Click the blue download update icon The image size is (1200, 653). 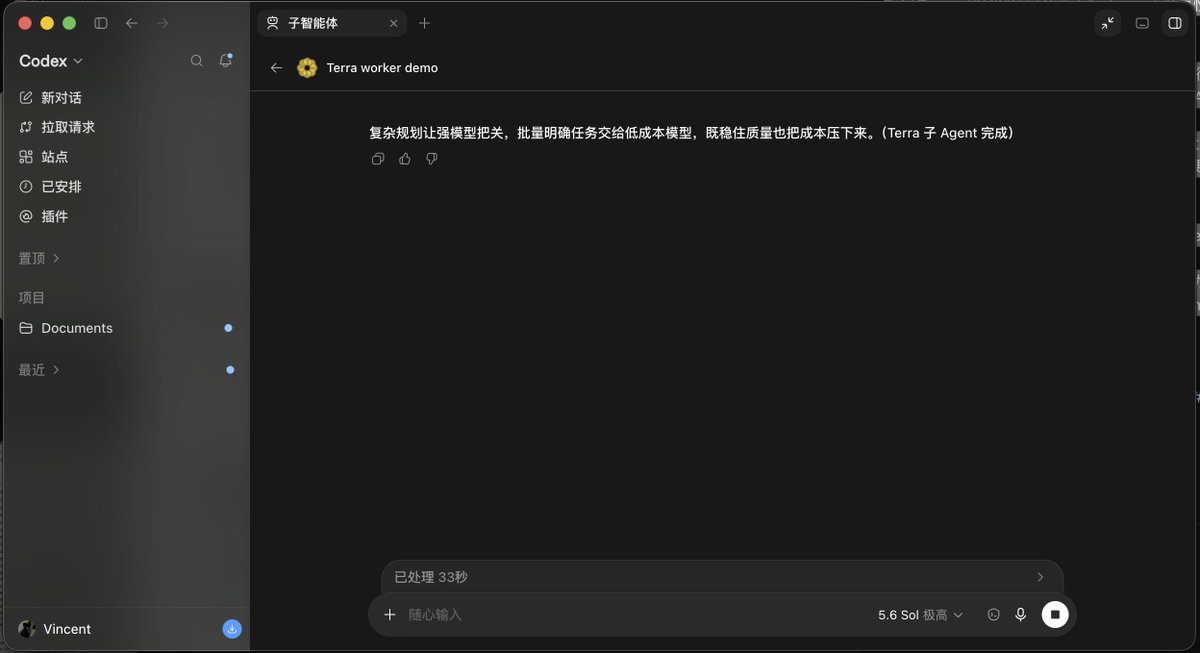232,629
